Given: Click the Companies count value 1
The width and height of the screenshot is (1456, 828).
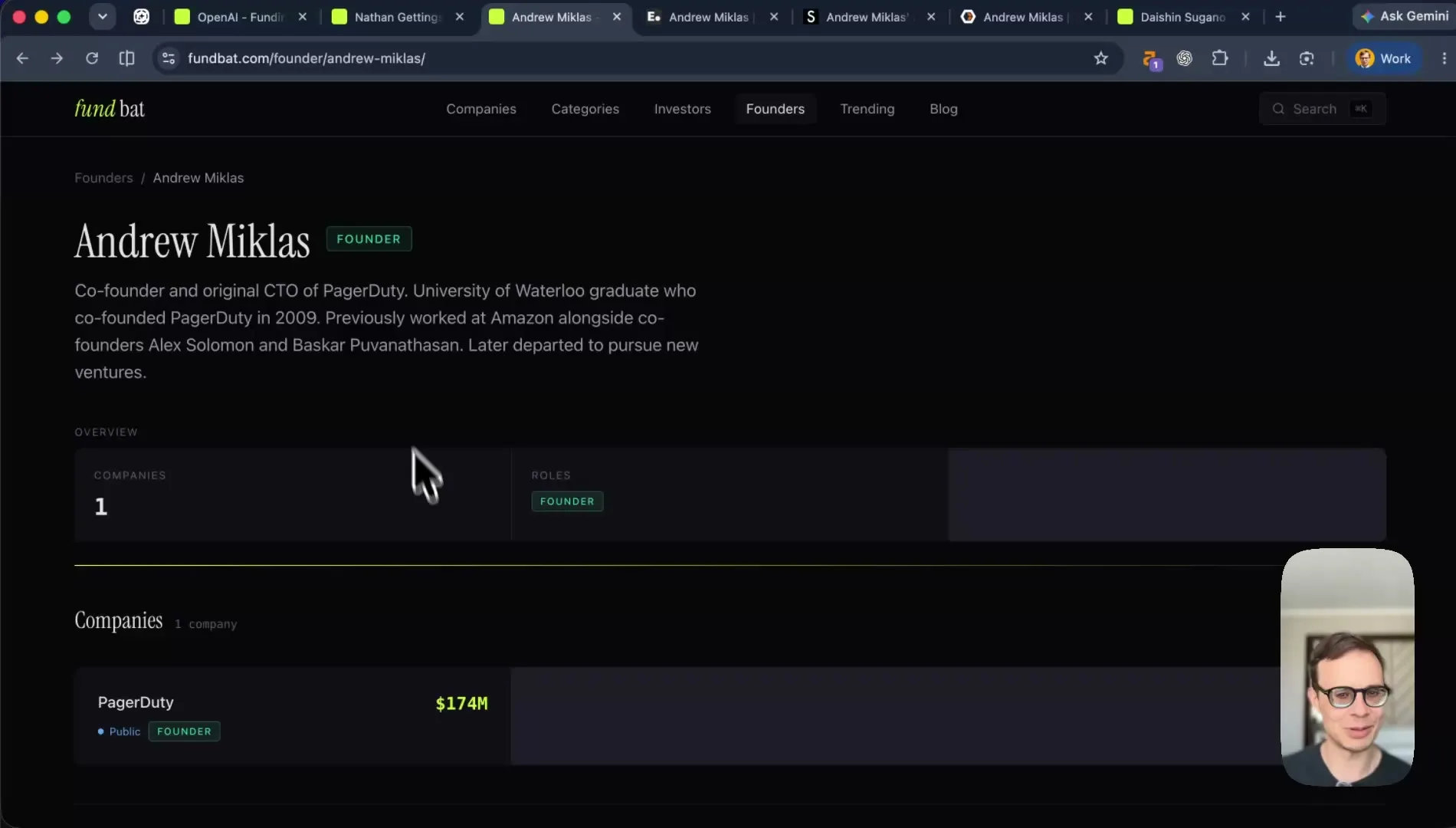Looking at the screenshot, I should (101, 507).
